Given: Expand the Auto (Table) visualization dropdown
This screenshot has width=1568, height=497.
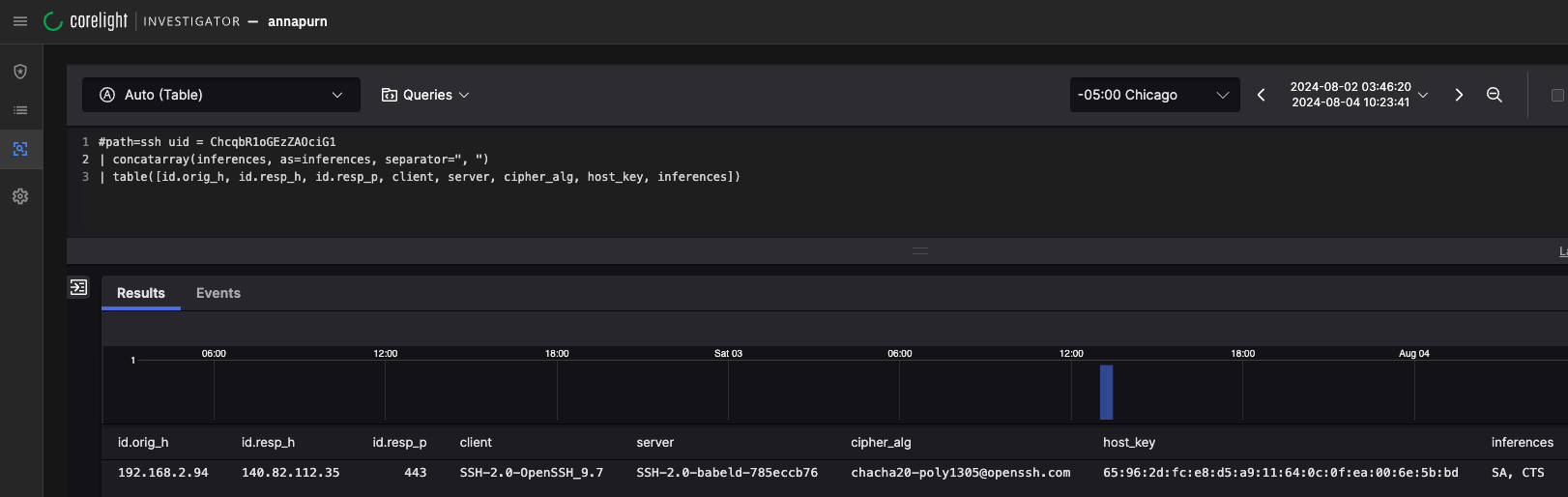Looking at the screenshot, I should pyautogui.click(x=221, y=95).
